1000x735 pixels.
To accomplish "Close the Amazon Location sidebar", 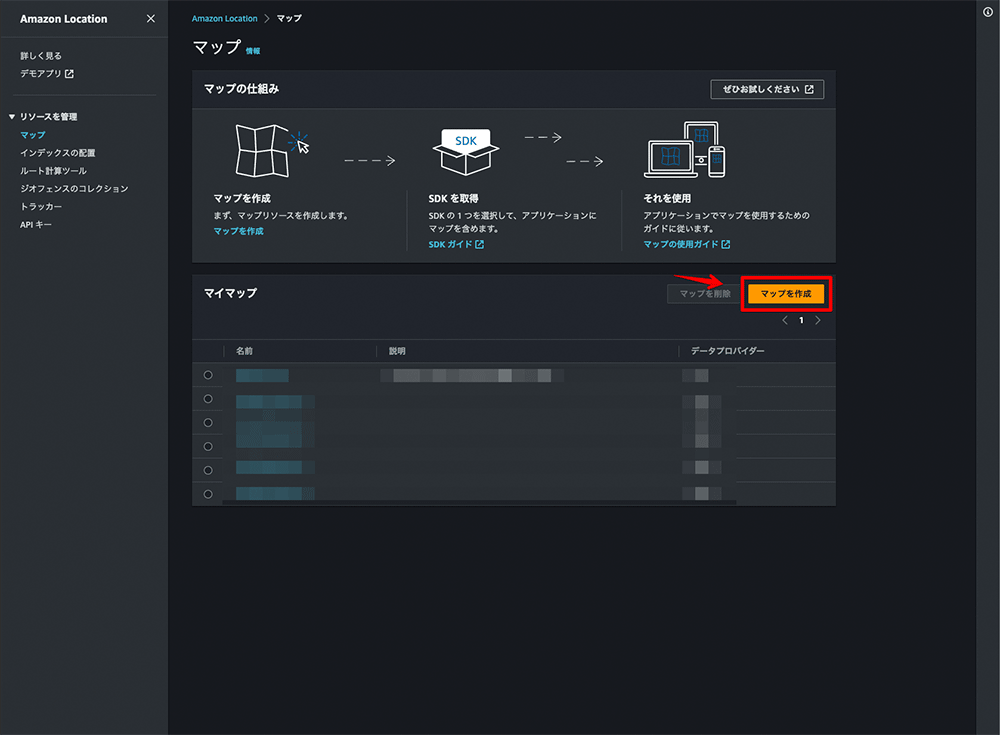I will pyautogui.click(x=151, y=19).
